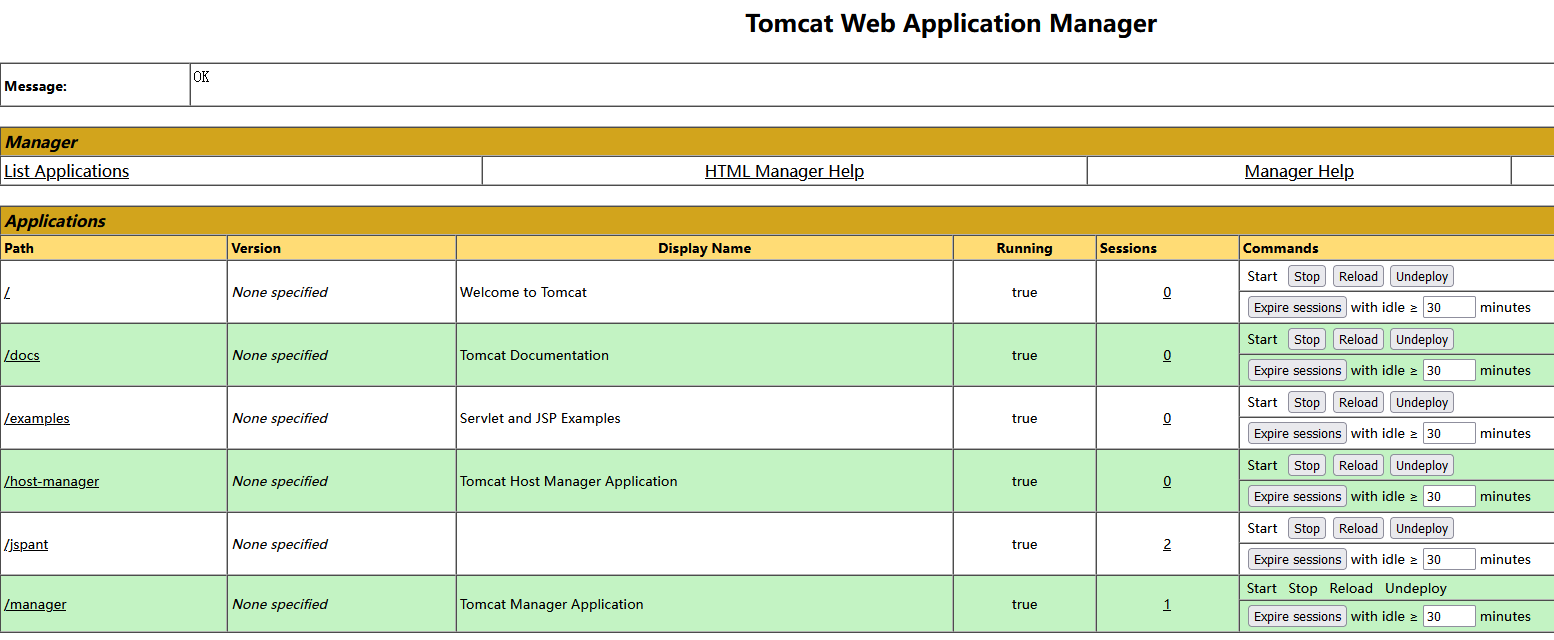View the 1 session of /manager

point(1167,604)
